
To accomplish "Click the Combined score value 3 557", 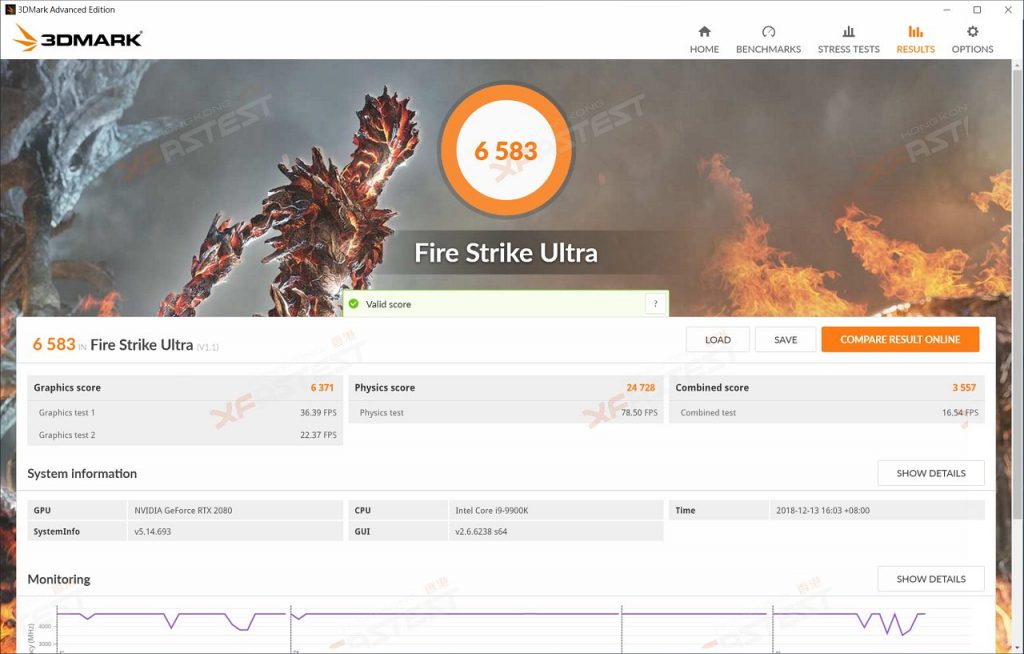I will pos(964,387).
